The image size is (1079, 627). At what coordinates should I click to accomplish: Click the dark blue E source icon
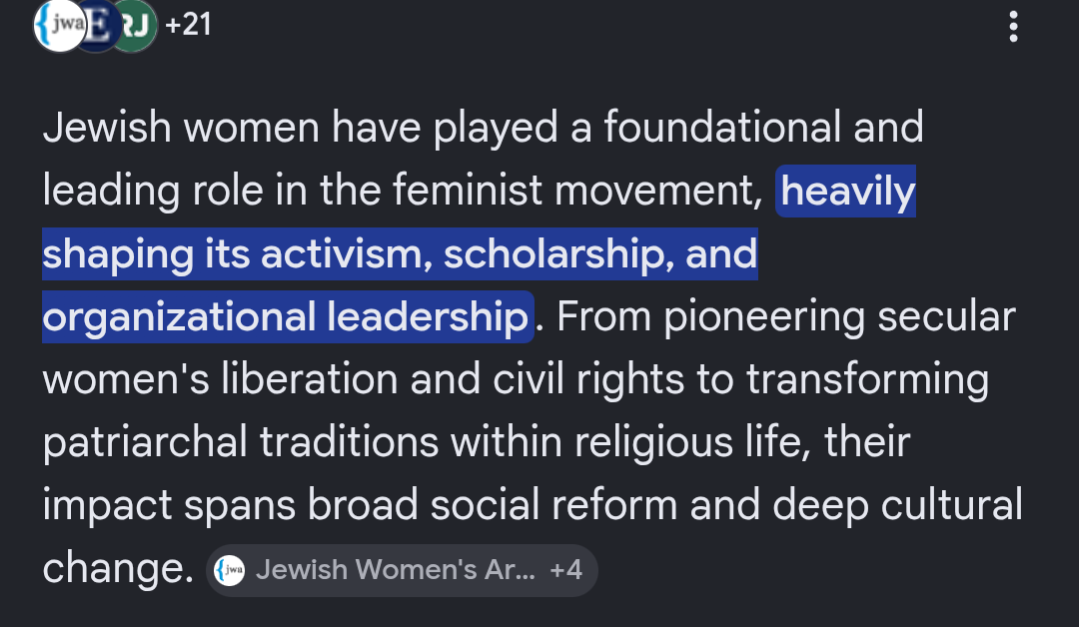coord(98,25)
